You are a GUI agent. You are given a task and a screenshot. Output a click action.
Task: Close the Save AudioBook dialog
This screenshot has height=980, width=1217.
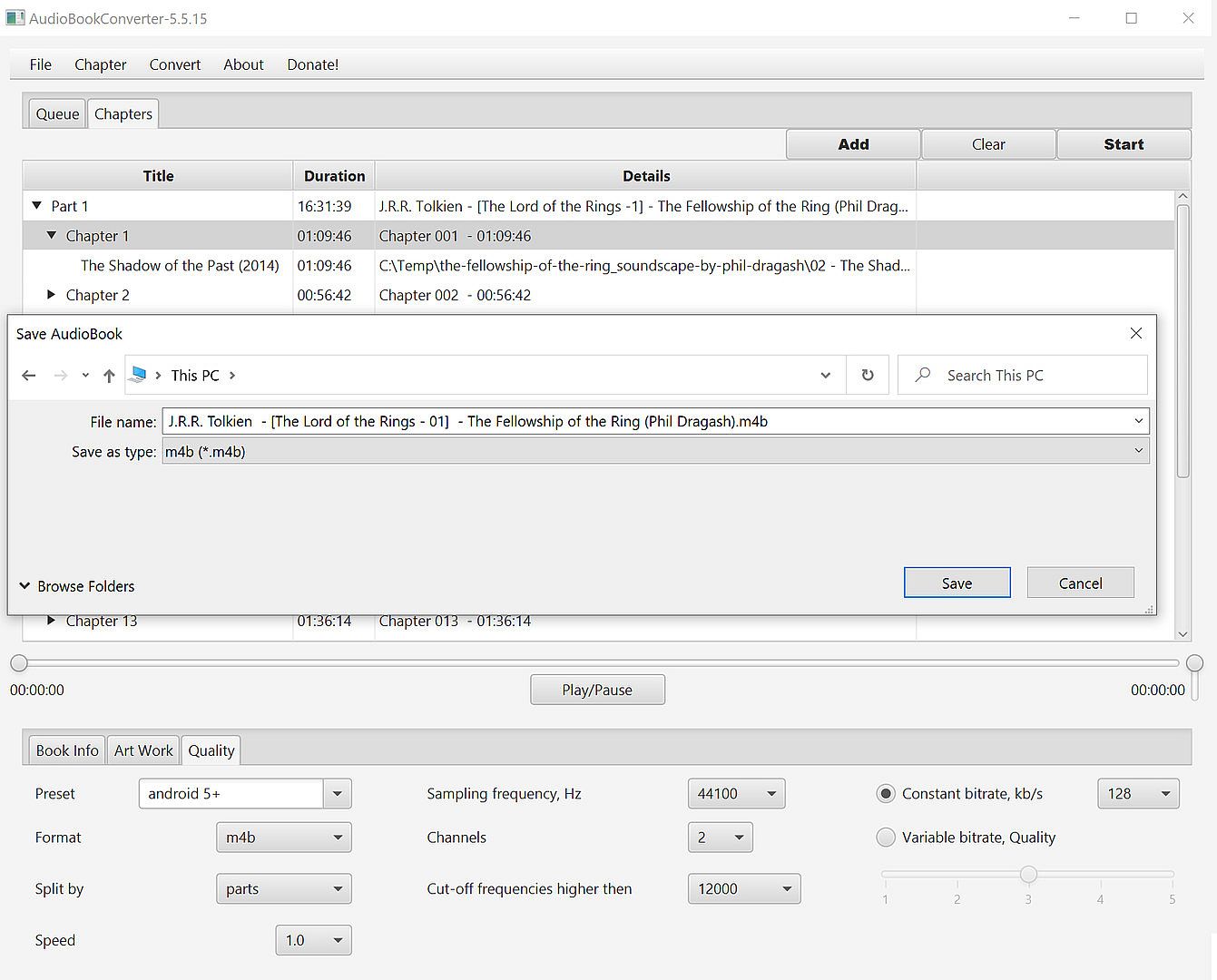1135,334
